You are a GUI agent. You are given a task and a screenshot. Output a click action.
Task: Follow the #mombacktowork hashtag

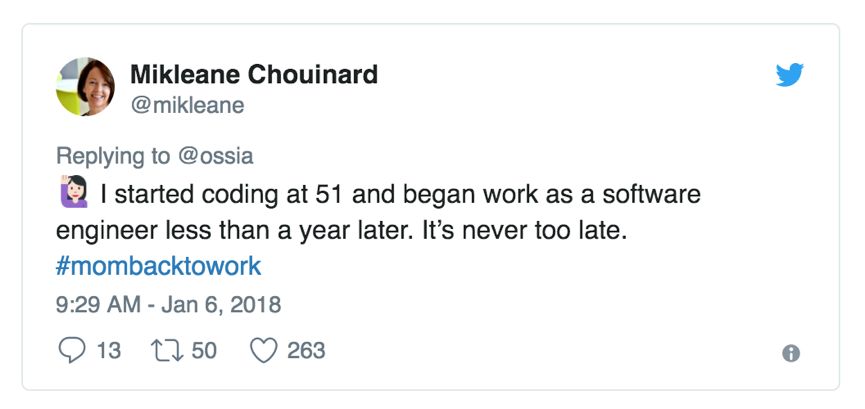pyautogui.click(x=158, y=267)
